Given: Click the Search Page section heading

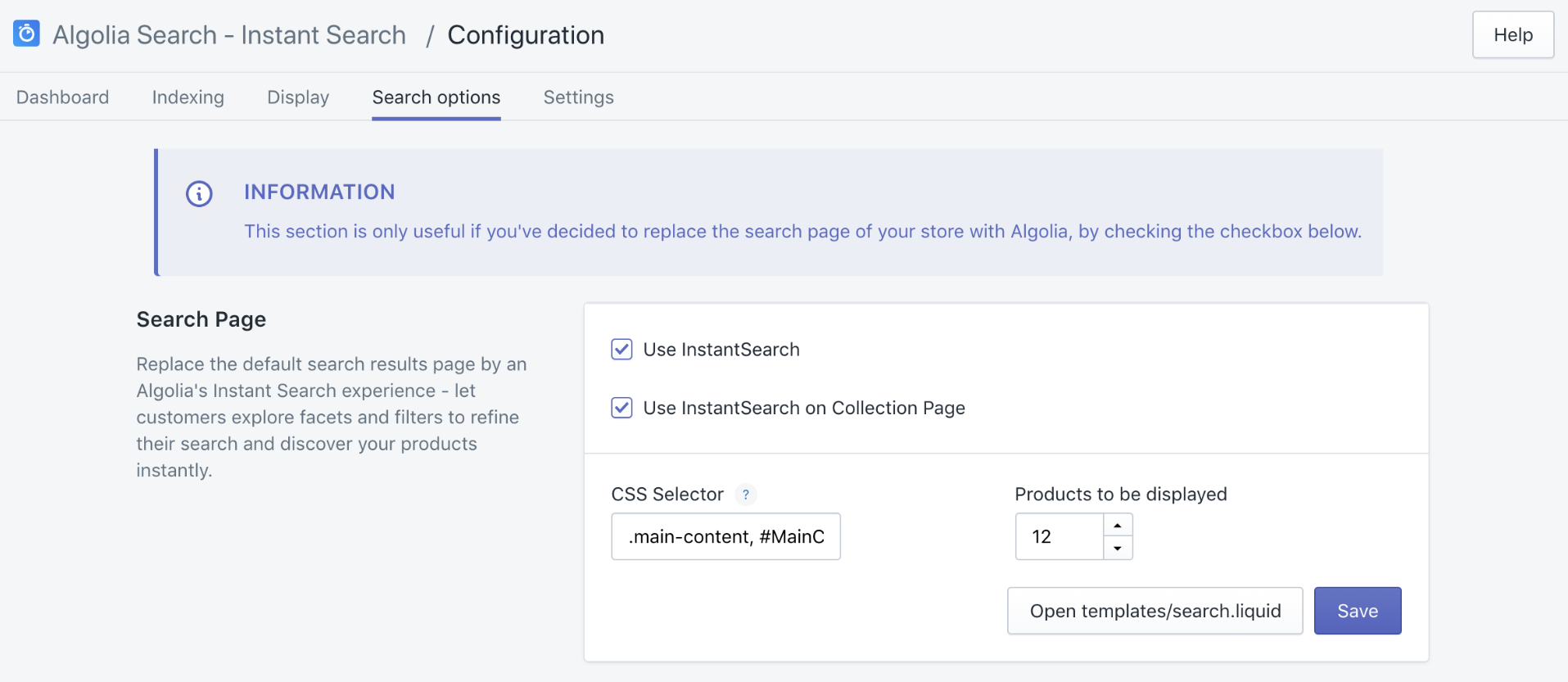Looking at the screenshot, I should coord(201,319).
